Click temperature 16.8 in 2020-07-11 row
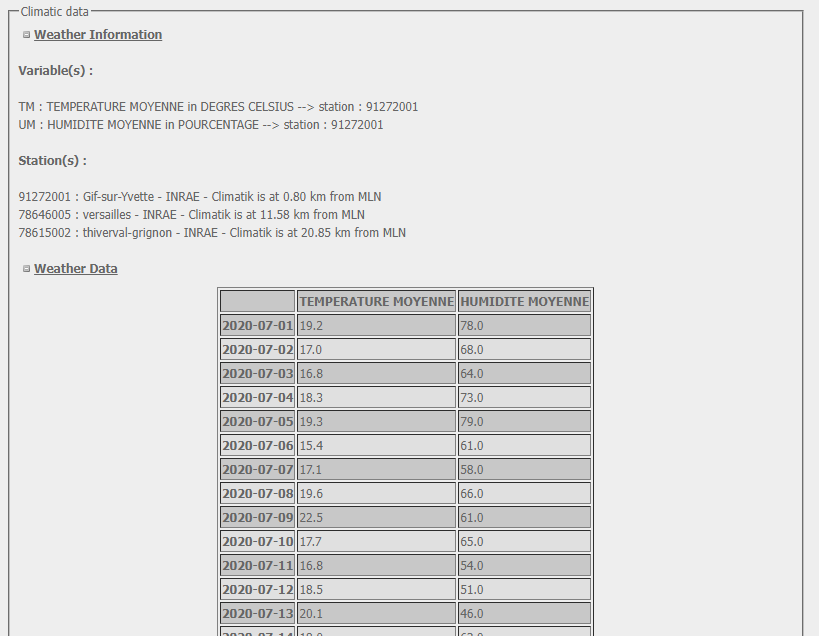Screen dimensions: 819x636 coord(377,566)
